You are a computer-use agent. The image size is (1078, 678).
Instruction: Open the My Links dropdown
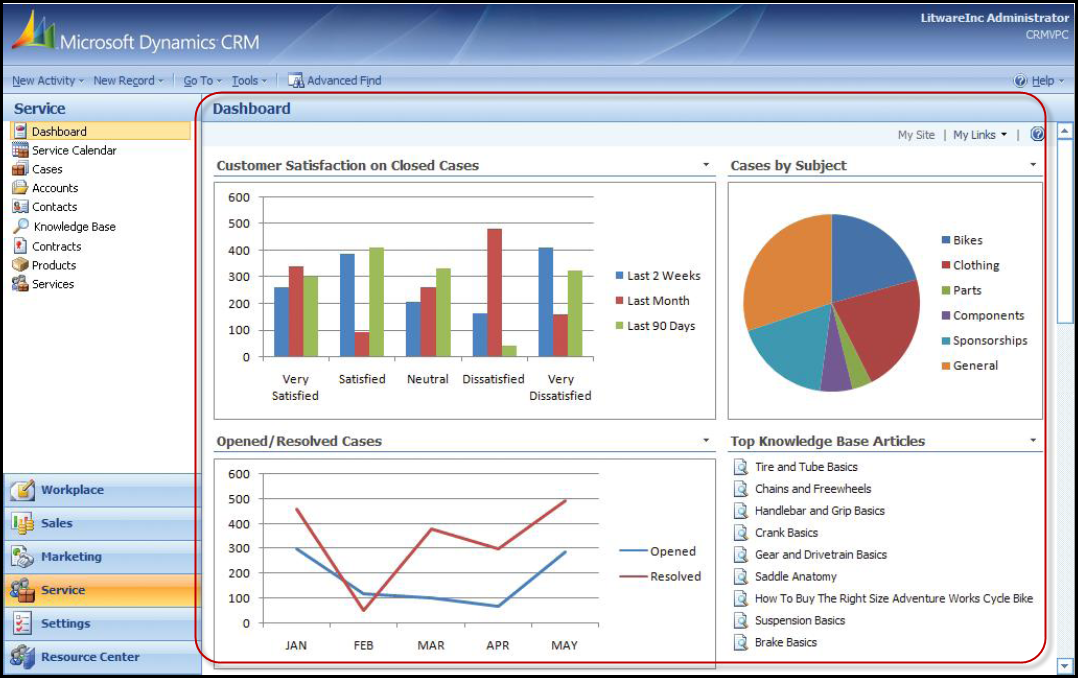pyautogui.click(x=980, y=135)
